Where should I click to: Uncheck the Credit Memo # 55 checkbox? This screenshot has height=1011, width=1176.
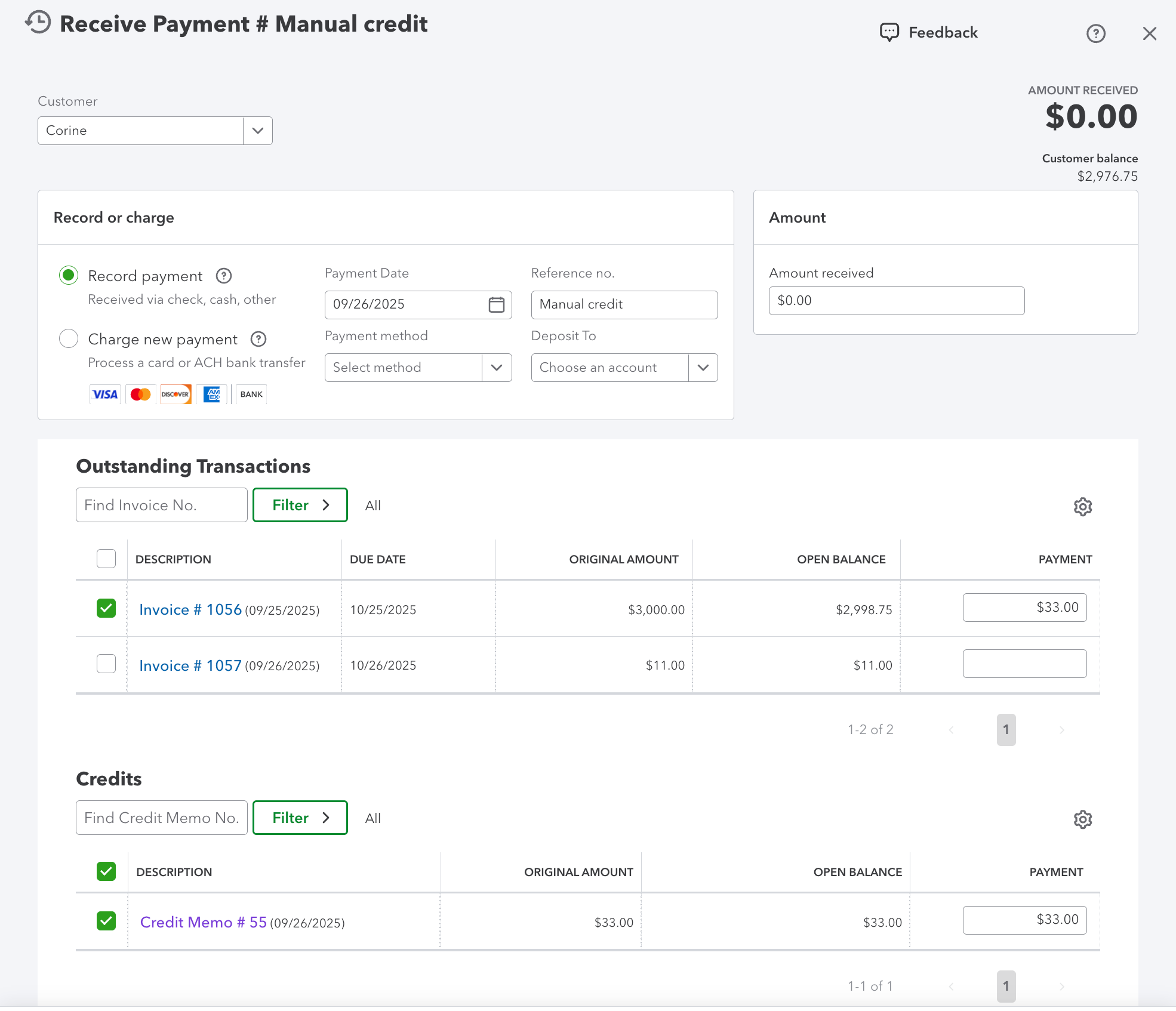[x=106, y=921]
